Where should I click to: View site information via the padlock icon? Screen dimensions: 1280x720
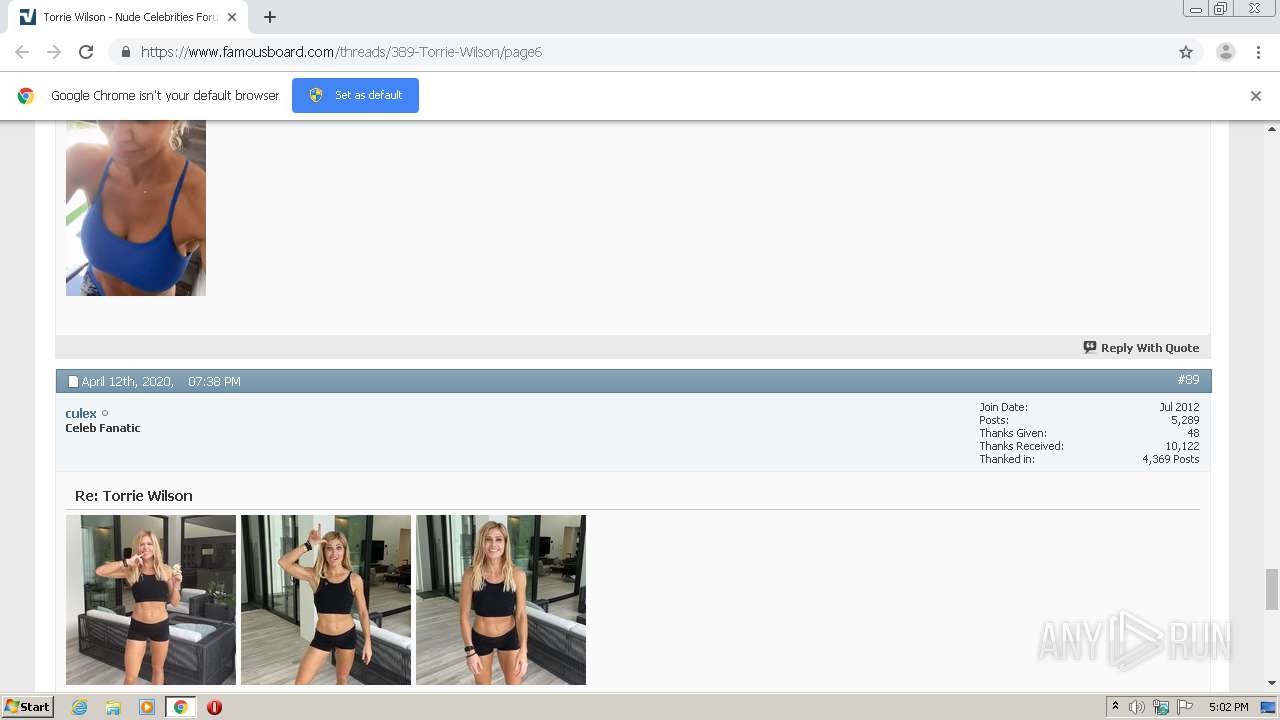point(125,52)
